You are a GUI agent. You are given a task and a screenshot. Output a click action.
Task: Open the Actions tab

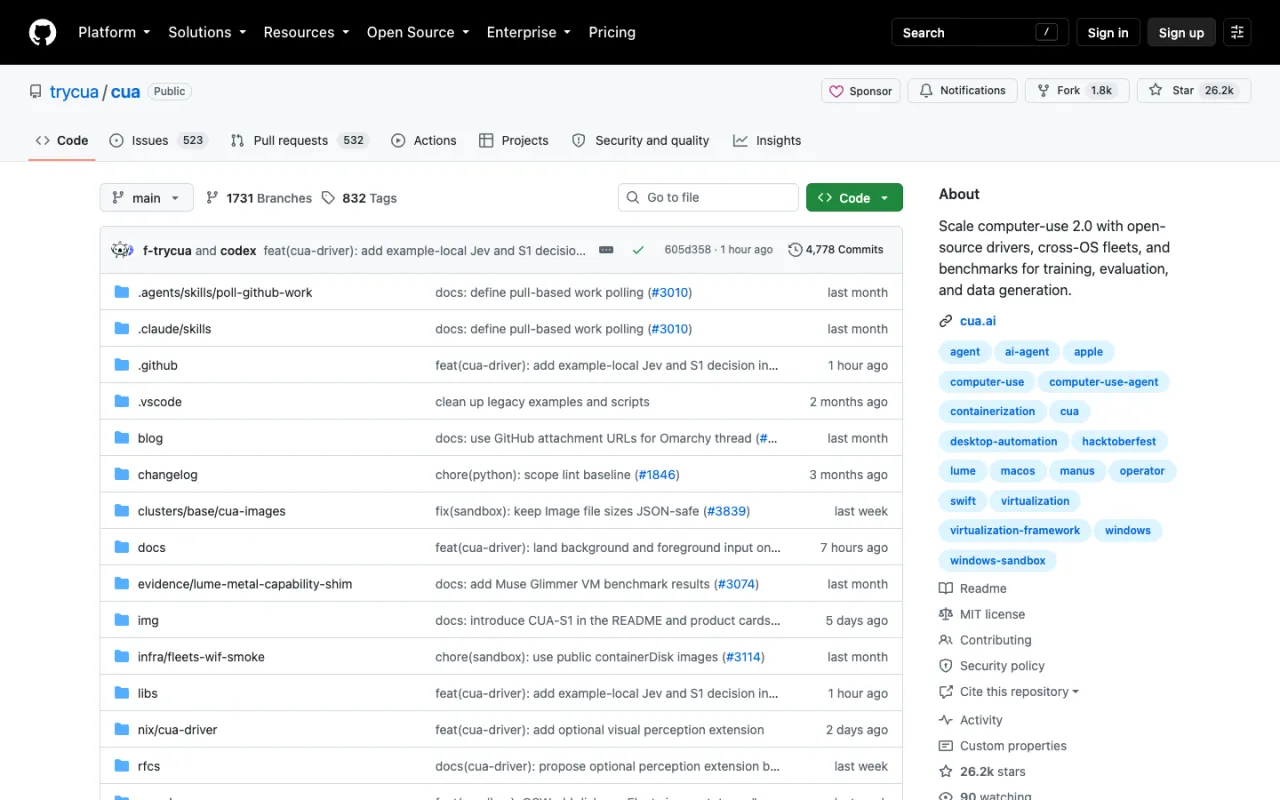424,140
